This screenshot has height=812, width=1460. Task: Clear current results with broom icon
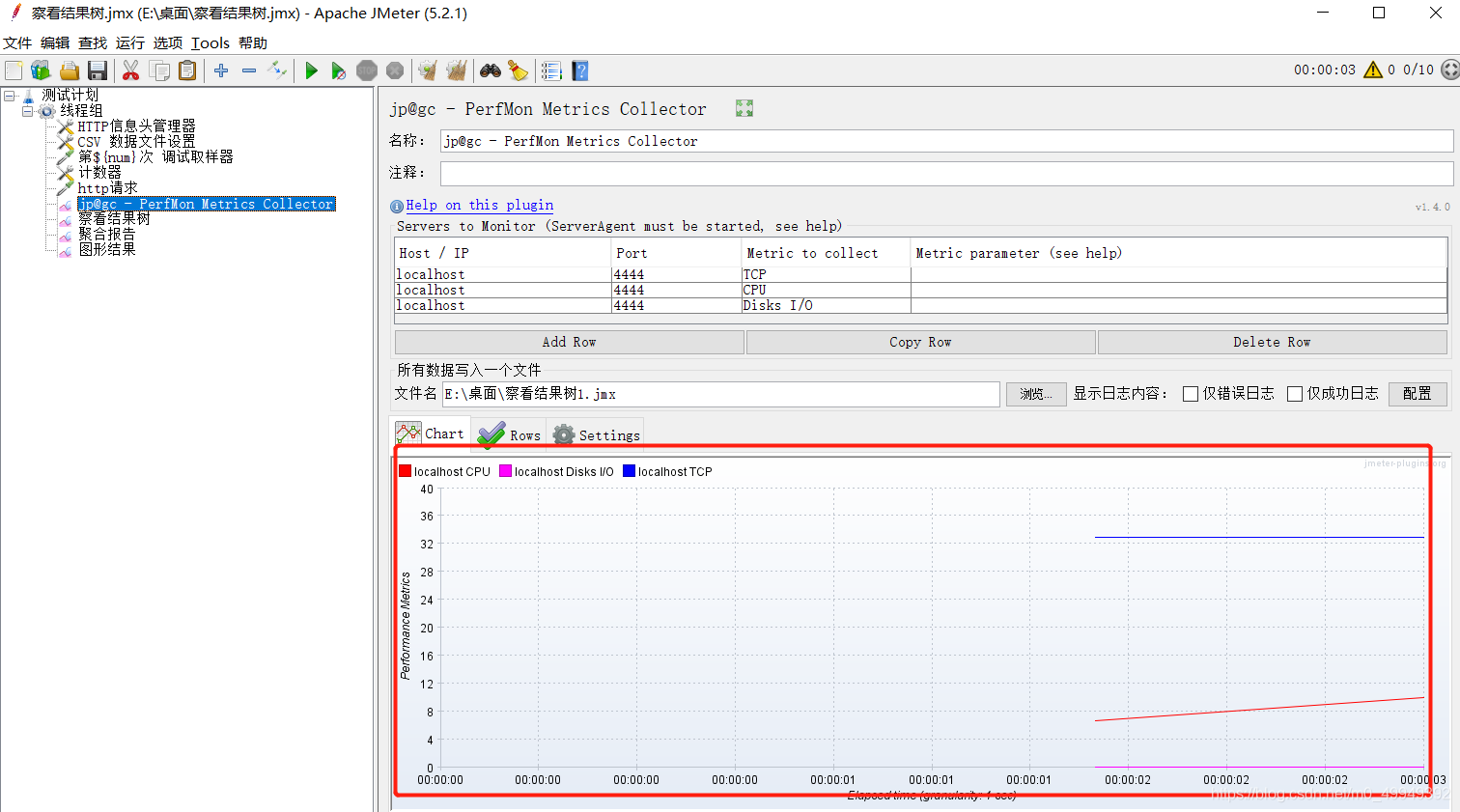428,70
